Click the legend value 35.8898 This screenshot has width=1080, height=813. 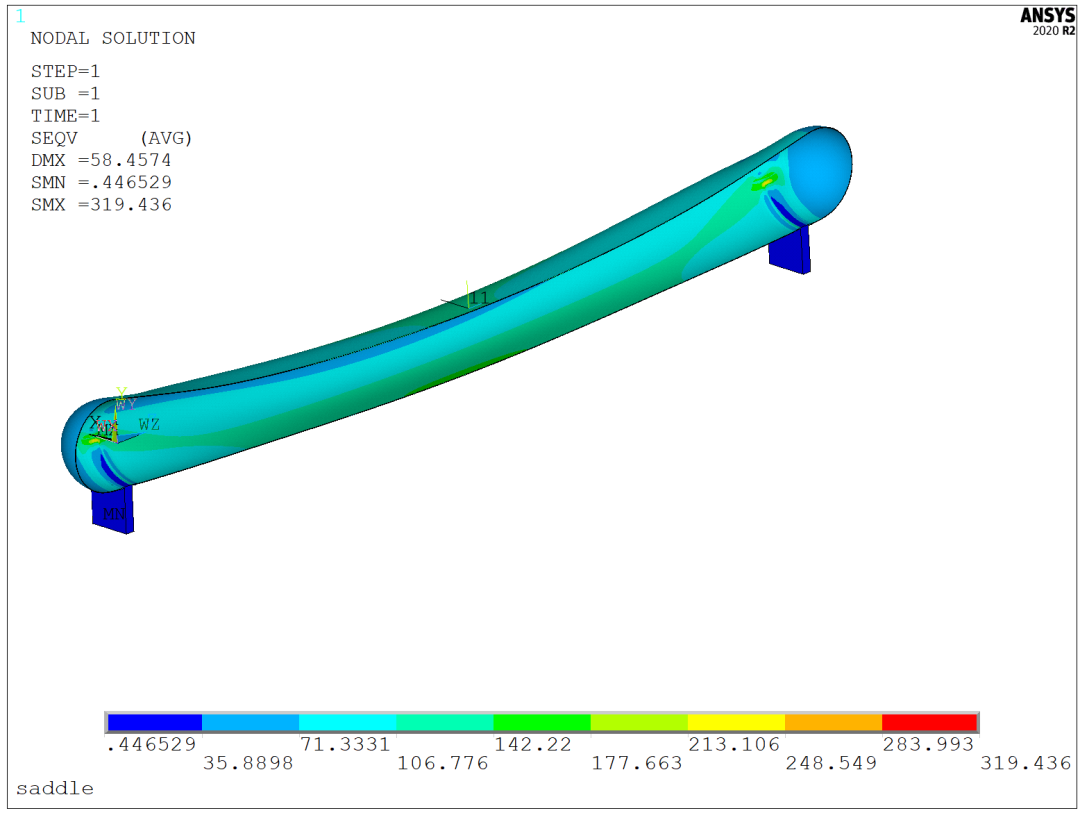pos(248,763)
